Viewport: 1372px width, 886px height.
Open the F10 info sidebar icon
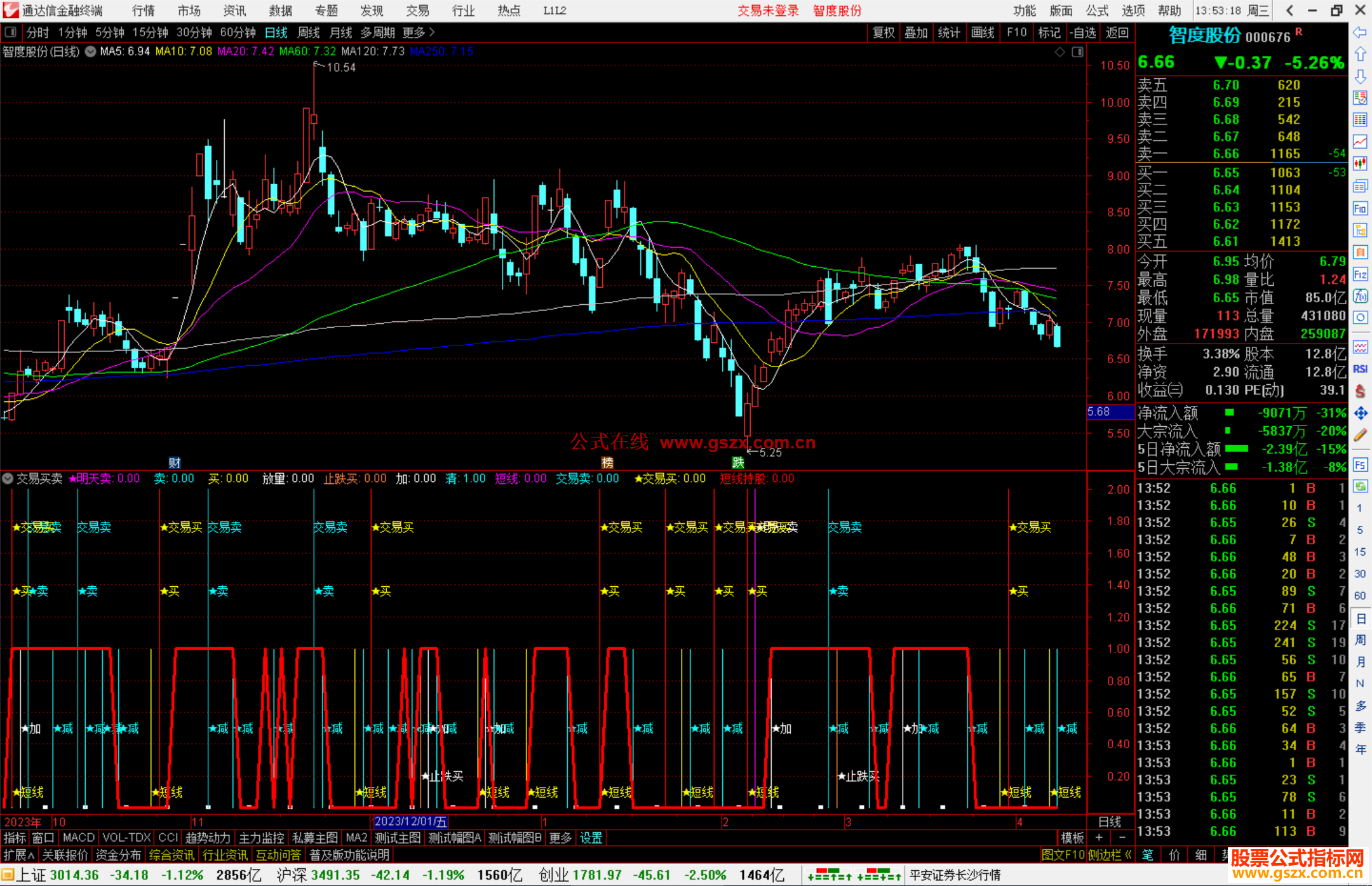pos(1360,209)
